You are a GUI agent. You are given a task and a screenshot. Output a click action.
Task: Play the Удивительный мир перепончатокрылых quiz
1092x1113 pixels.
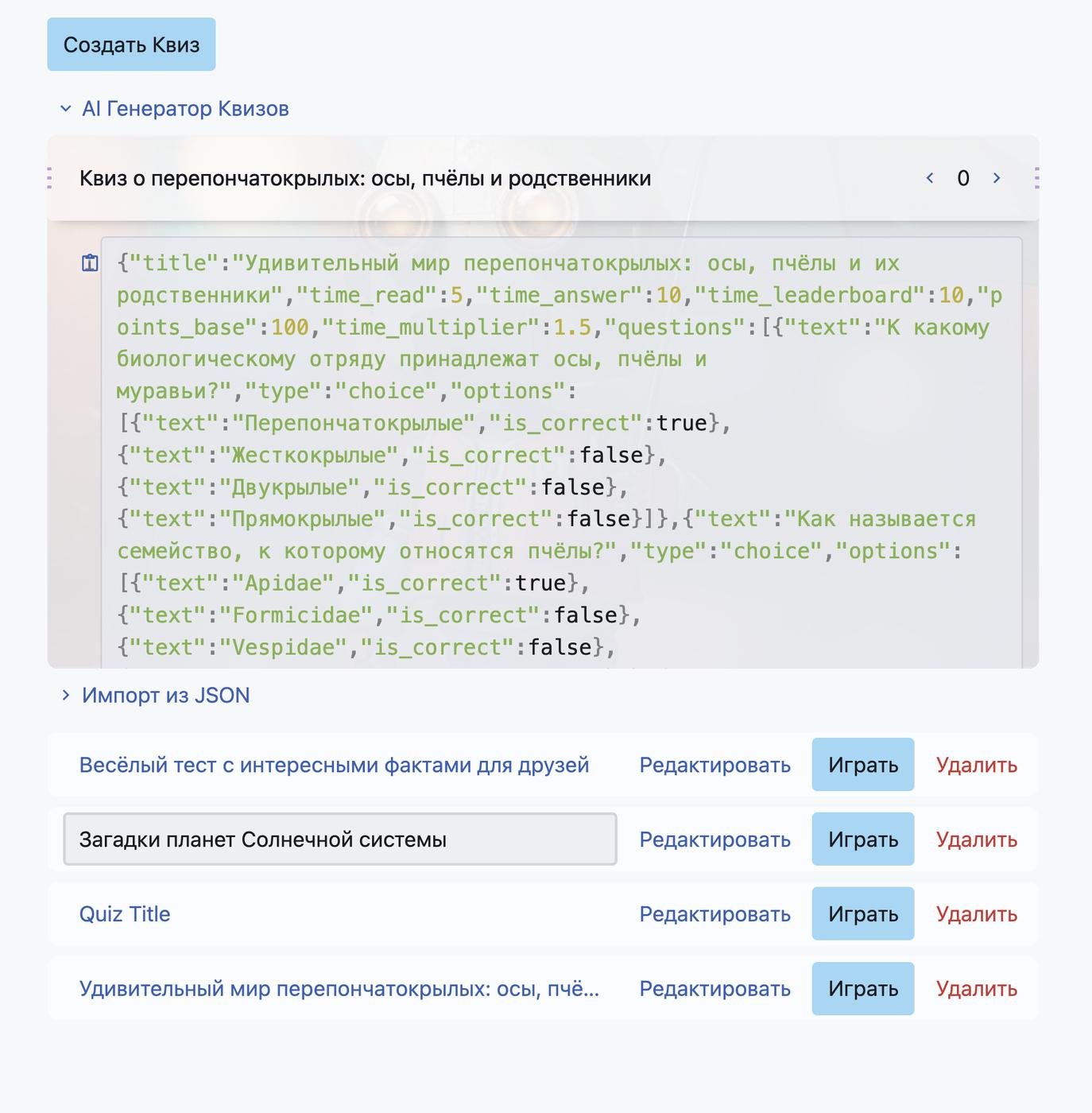tap(862, 989)
